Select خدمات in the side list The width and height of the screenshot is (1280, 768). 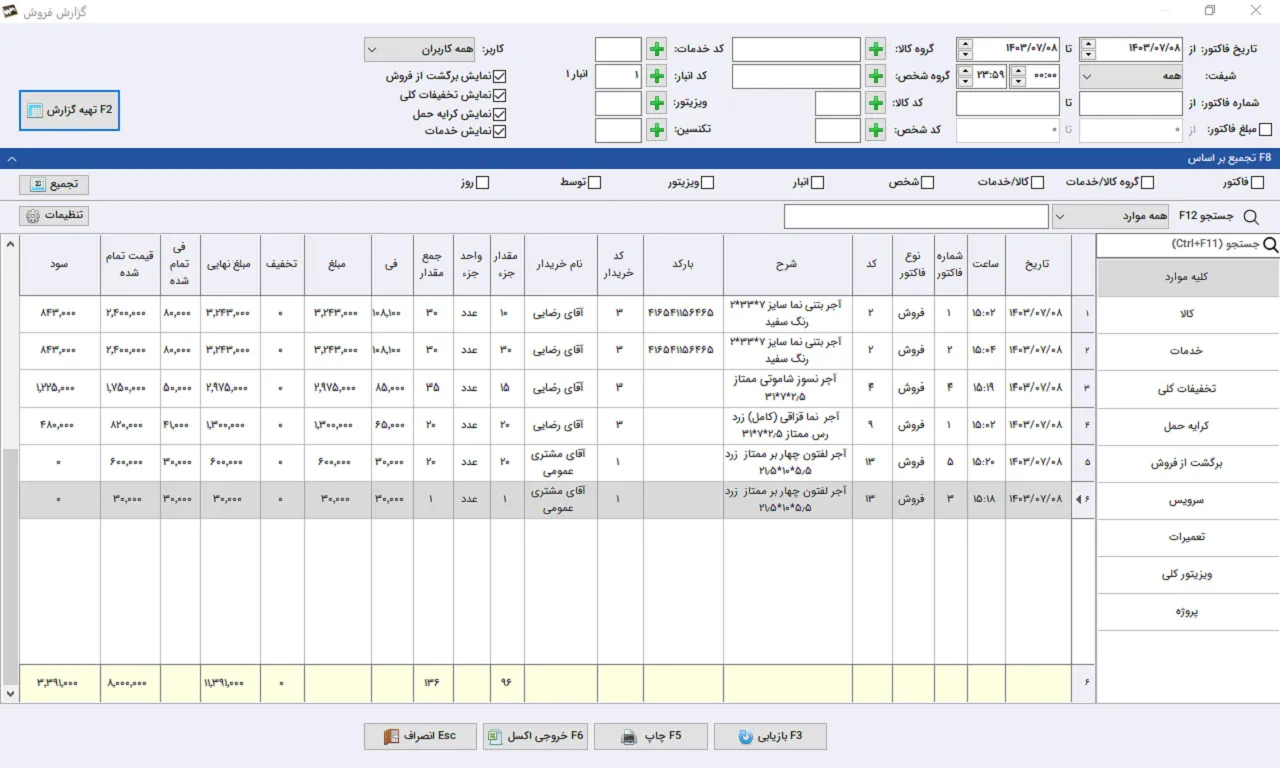(x=1188, y=351)
